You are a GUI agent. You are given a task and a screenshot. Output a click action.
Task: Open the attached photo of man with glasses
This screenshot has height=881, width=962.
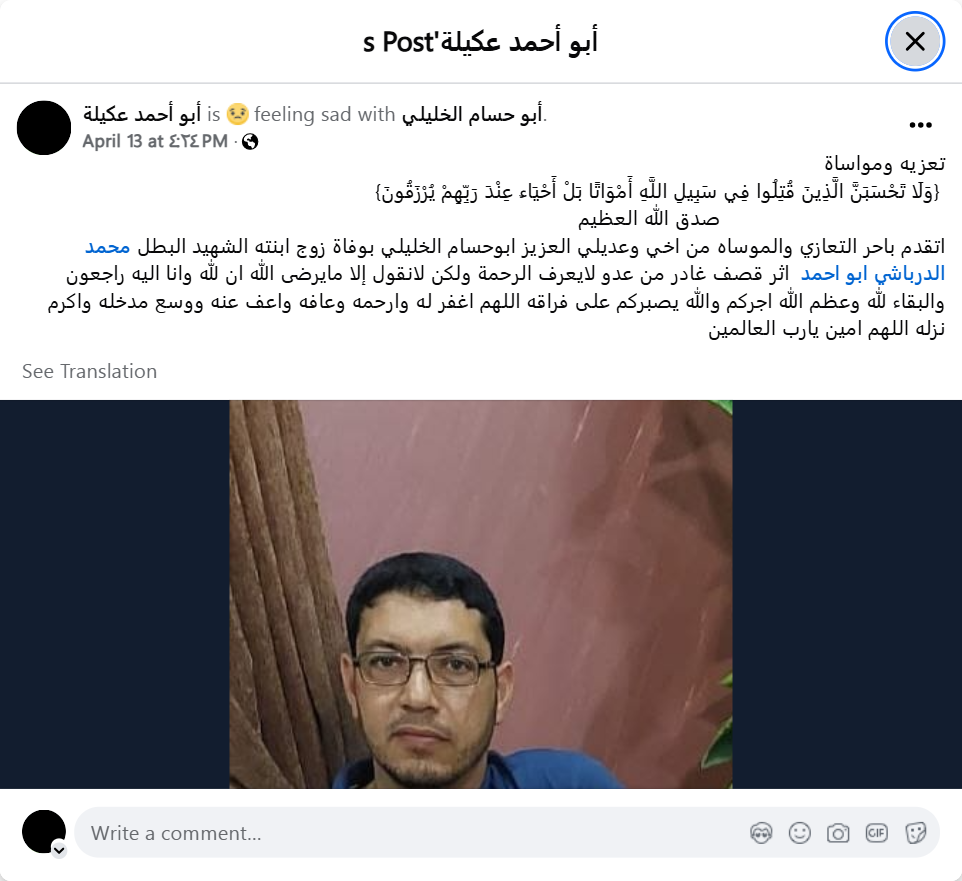[481, 594]
